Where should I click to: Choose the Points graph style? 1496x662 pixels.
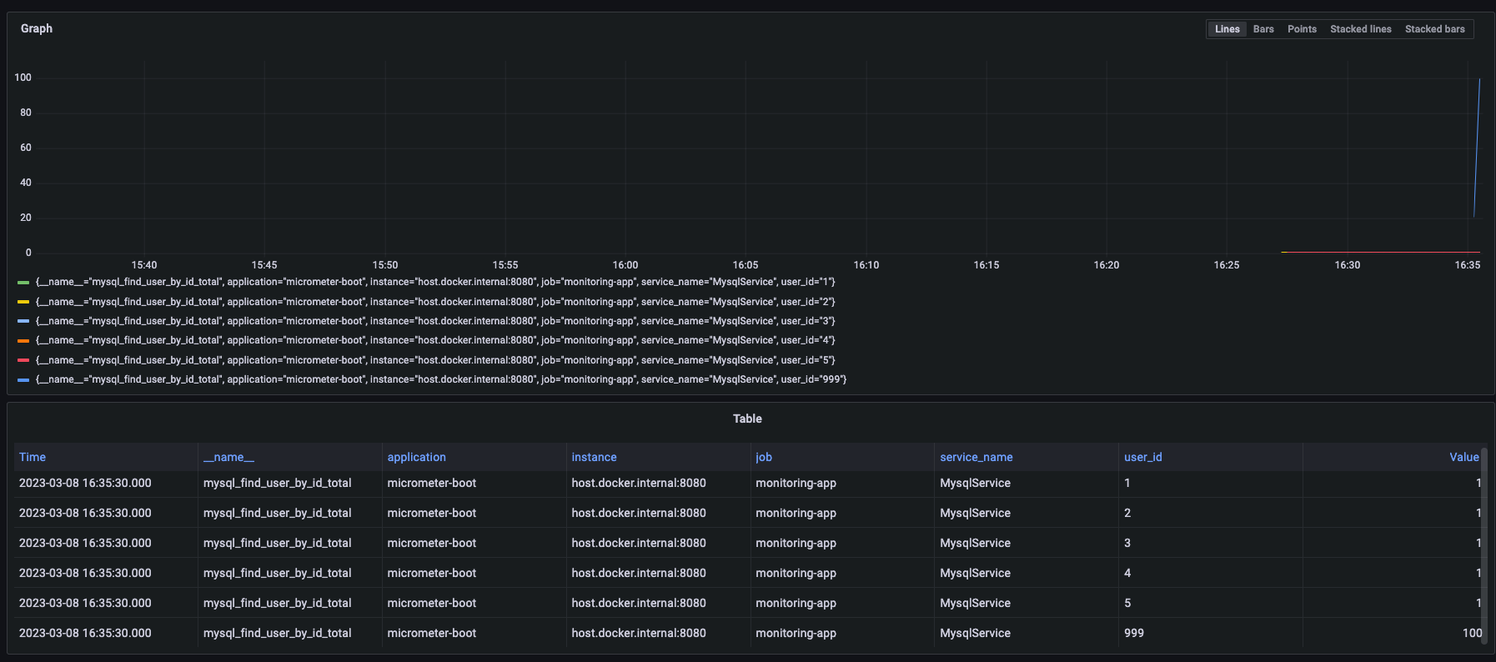pyautogui.click(x=1301, y=29)
